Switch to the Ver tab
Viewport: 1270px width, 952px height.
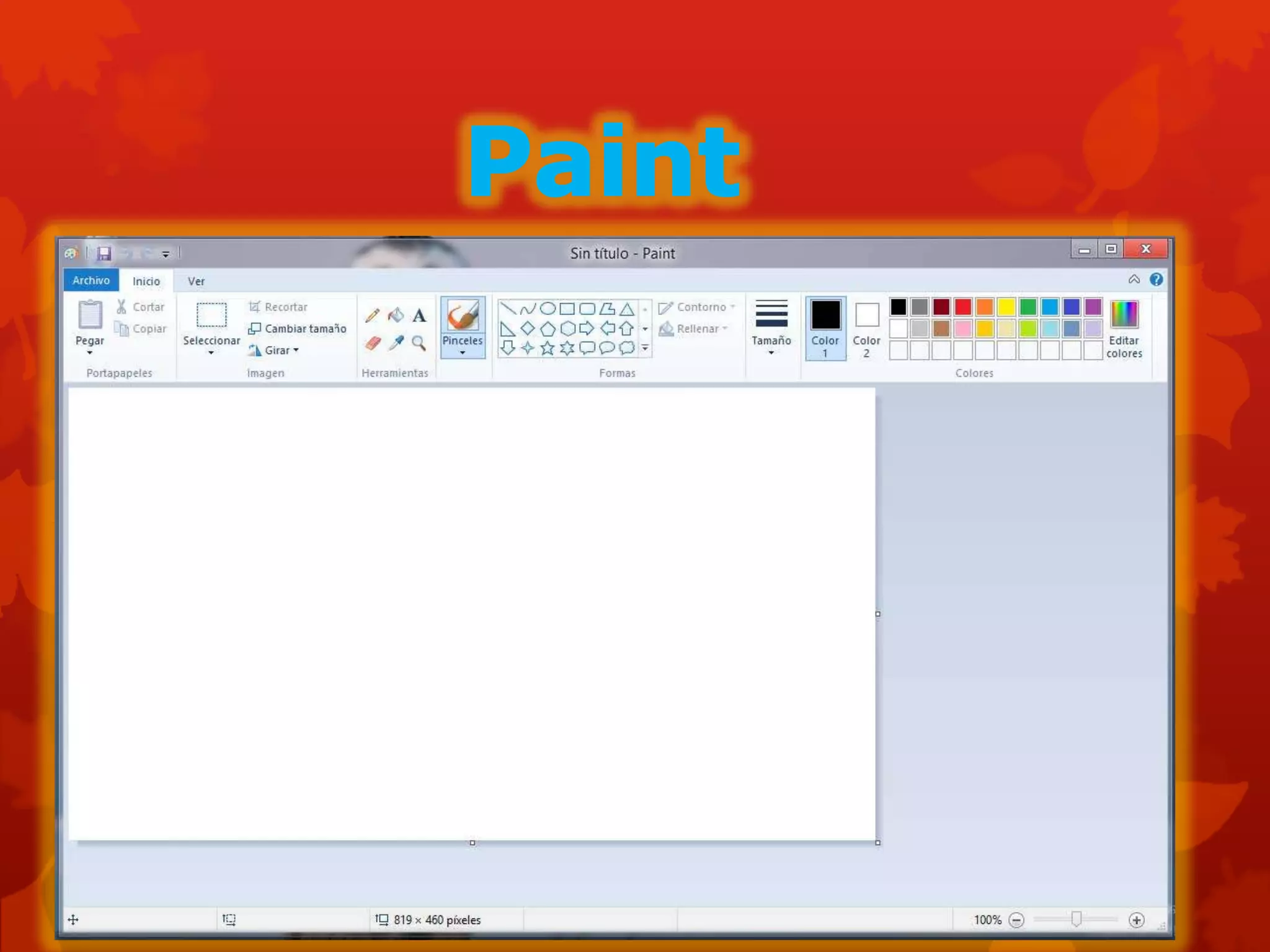tap(196, 281)
